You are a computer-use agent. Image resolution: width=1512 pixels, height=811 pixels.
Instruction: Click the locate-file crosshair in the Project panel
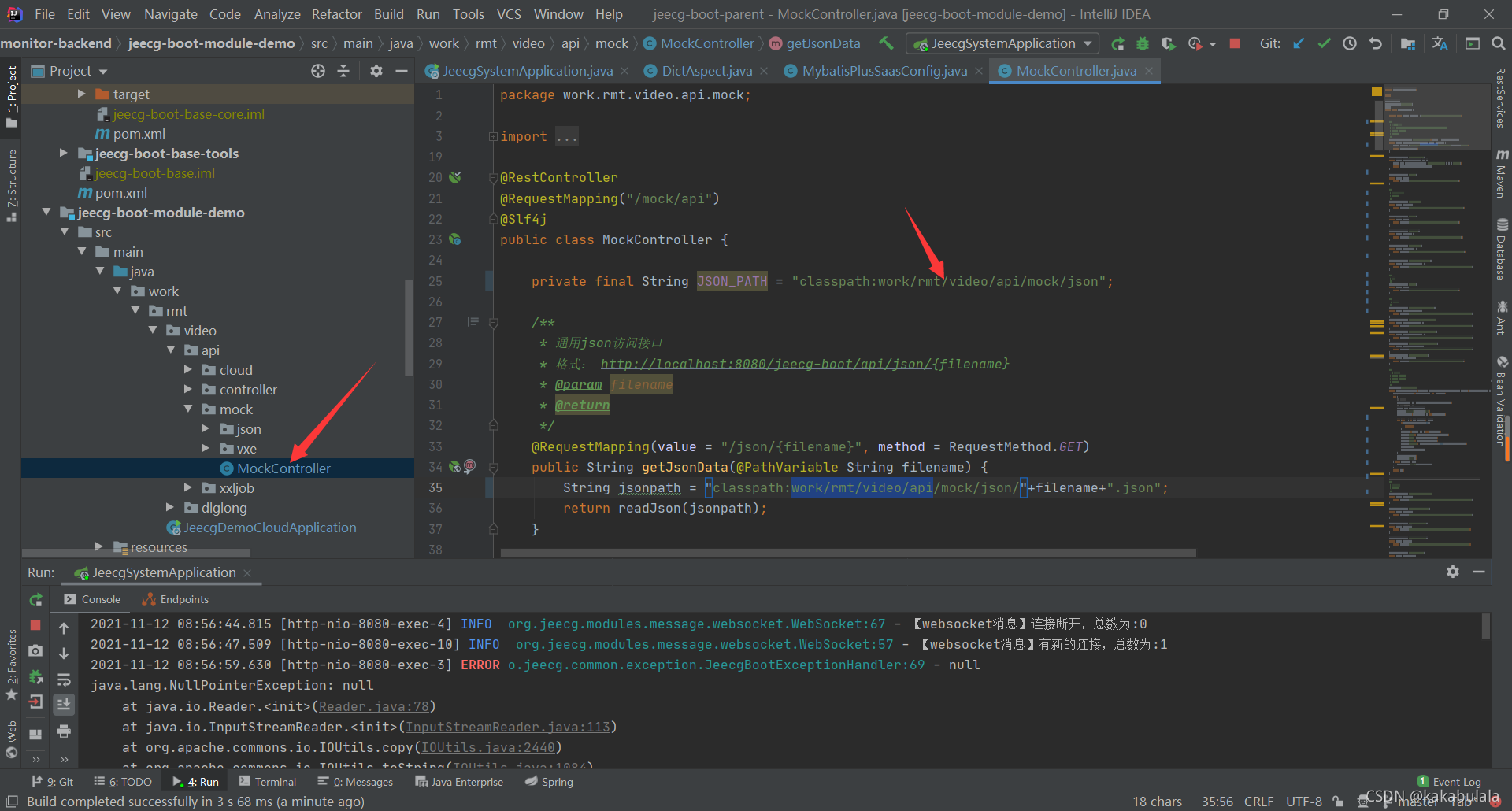coord(318,71)
